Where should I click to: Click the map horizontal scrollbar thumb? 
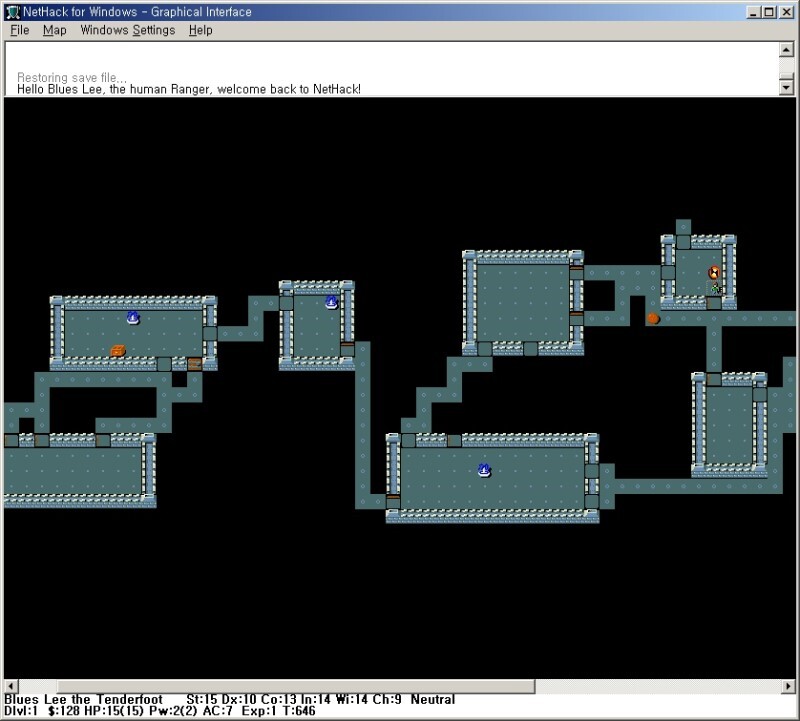[x=295, y=686]
